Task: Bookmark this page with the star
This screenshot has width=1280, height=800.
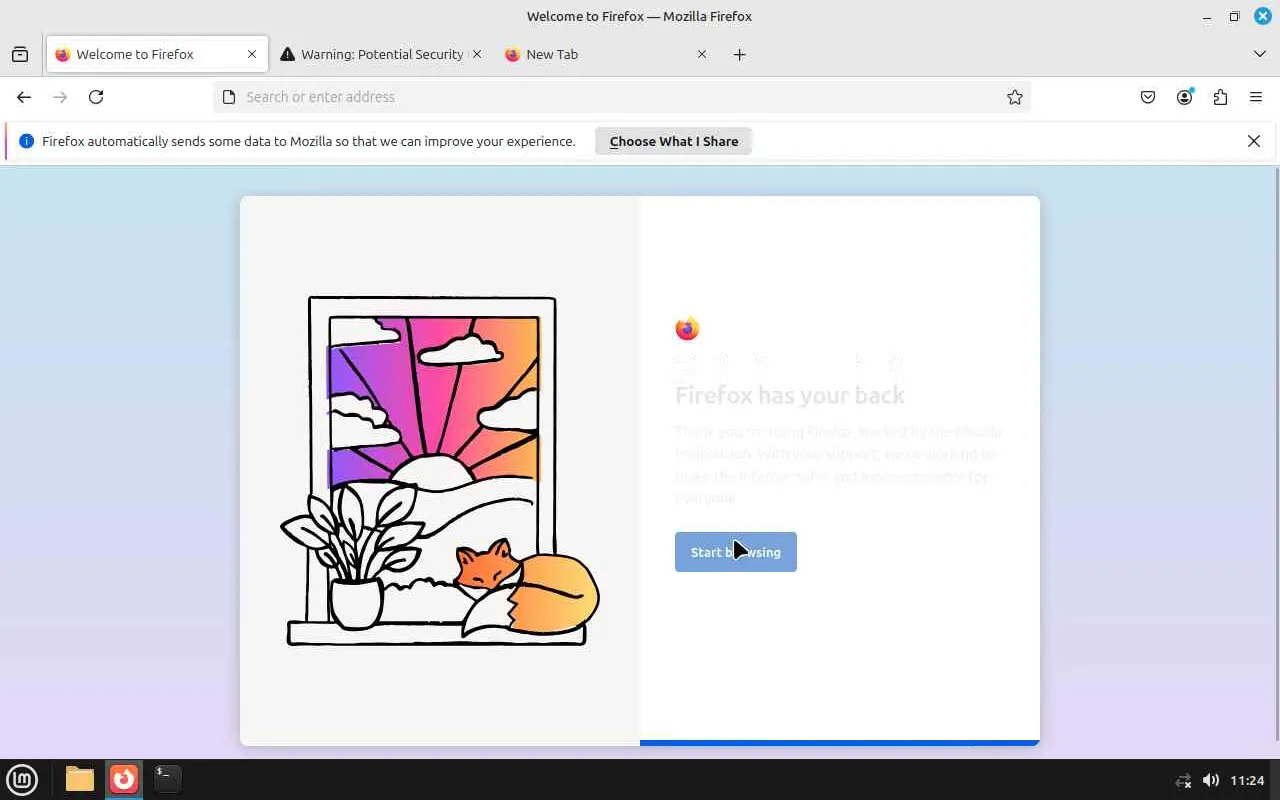Action: (x=1015, y=97)
